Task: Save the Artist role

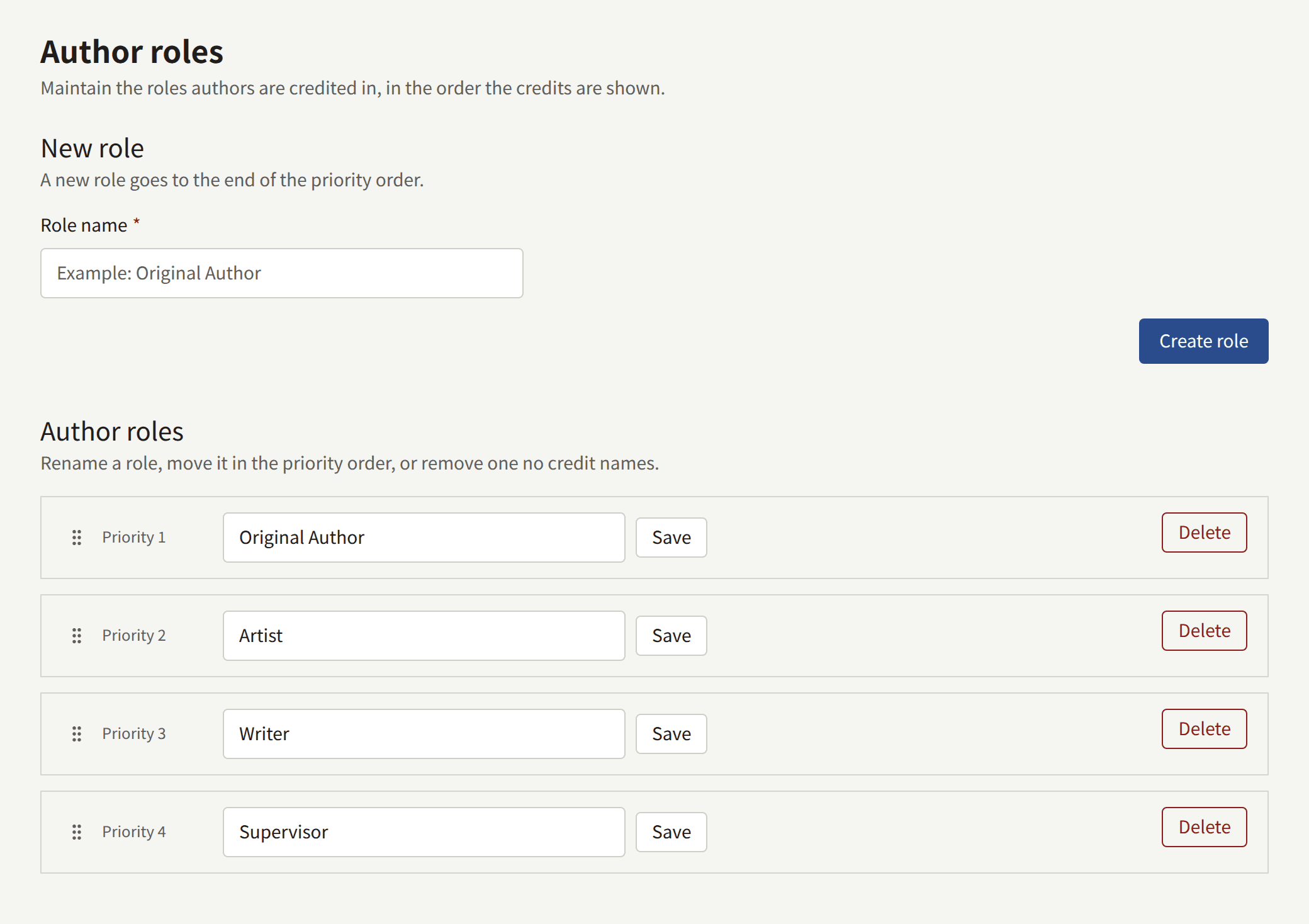Action: click(x=671, y=636)
